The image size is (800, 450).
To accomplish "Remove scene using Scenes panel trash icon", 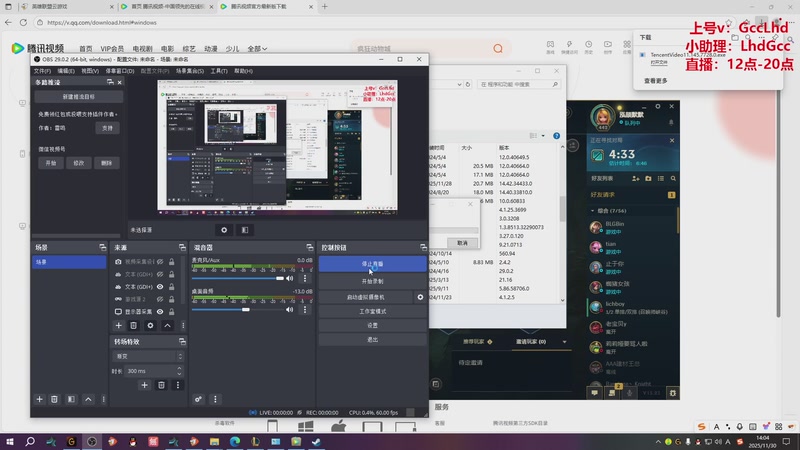I will tap(54, 399).
